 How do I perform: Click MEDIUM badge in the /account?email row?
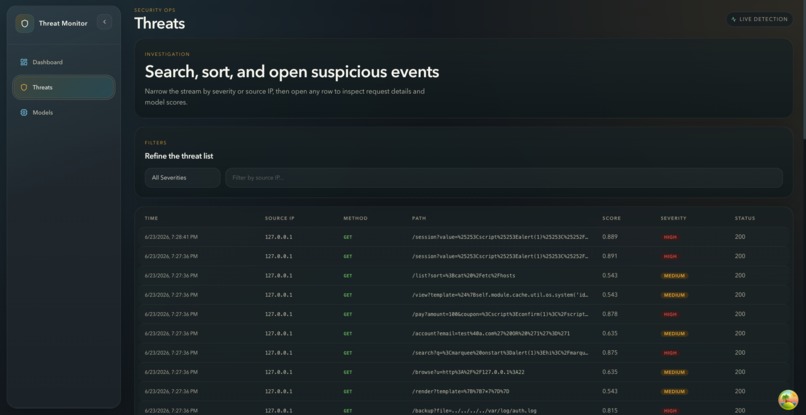pos(674,333)
